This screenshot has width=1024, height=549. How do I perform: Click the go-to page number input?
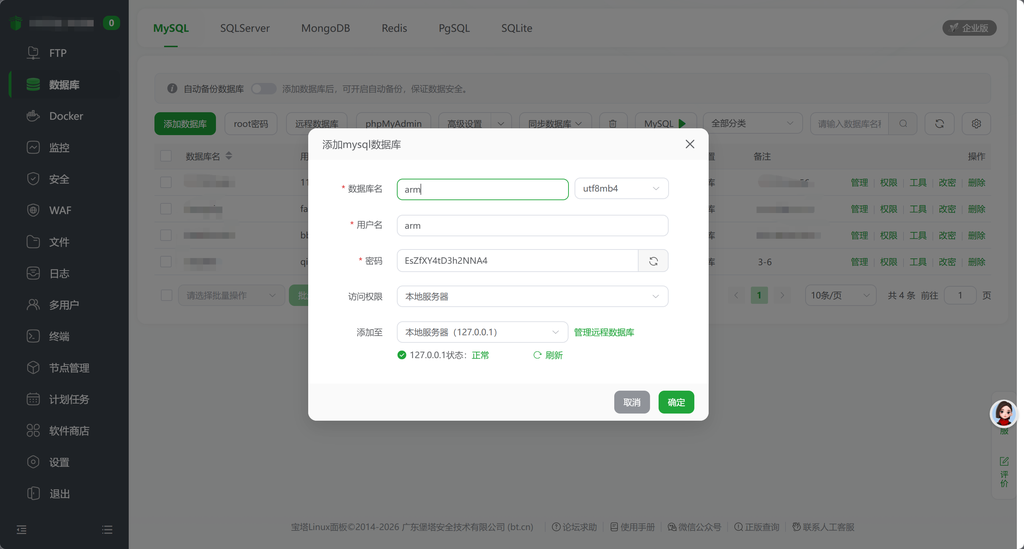pos(959,295)
